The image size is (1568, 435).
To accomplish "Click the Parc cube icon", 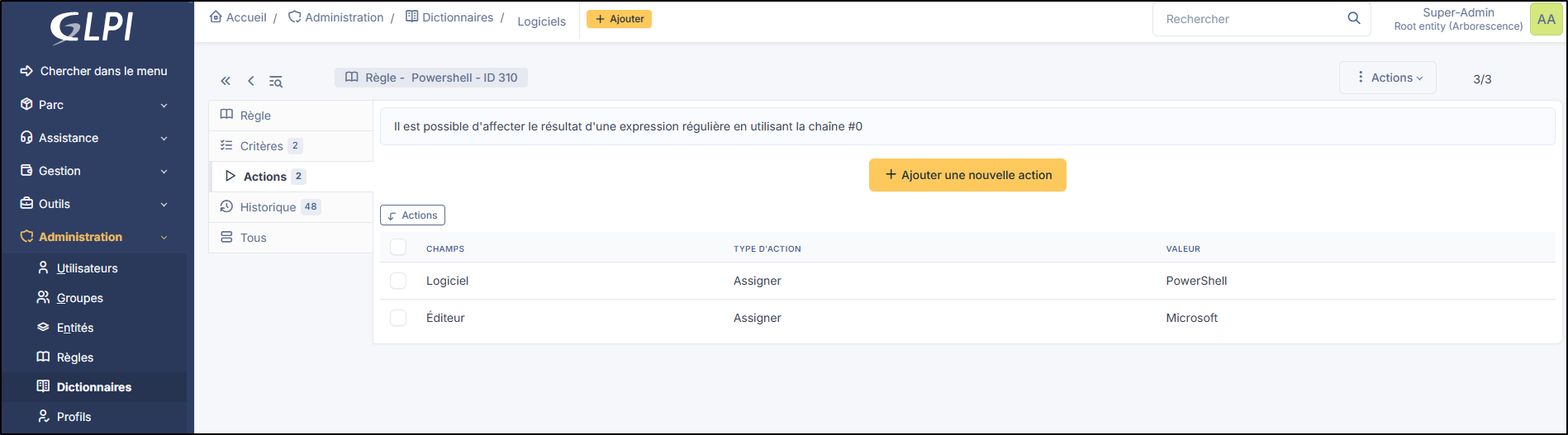I will tap(26, 105).
